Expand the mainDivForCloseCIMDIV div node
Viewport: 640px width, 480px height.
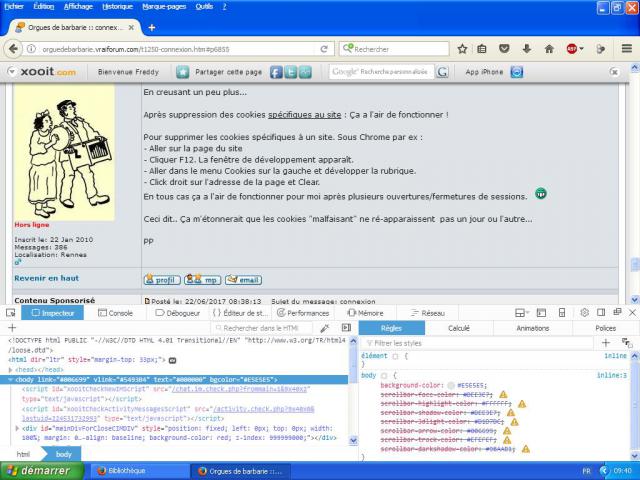point(17,428)
